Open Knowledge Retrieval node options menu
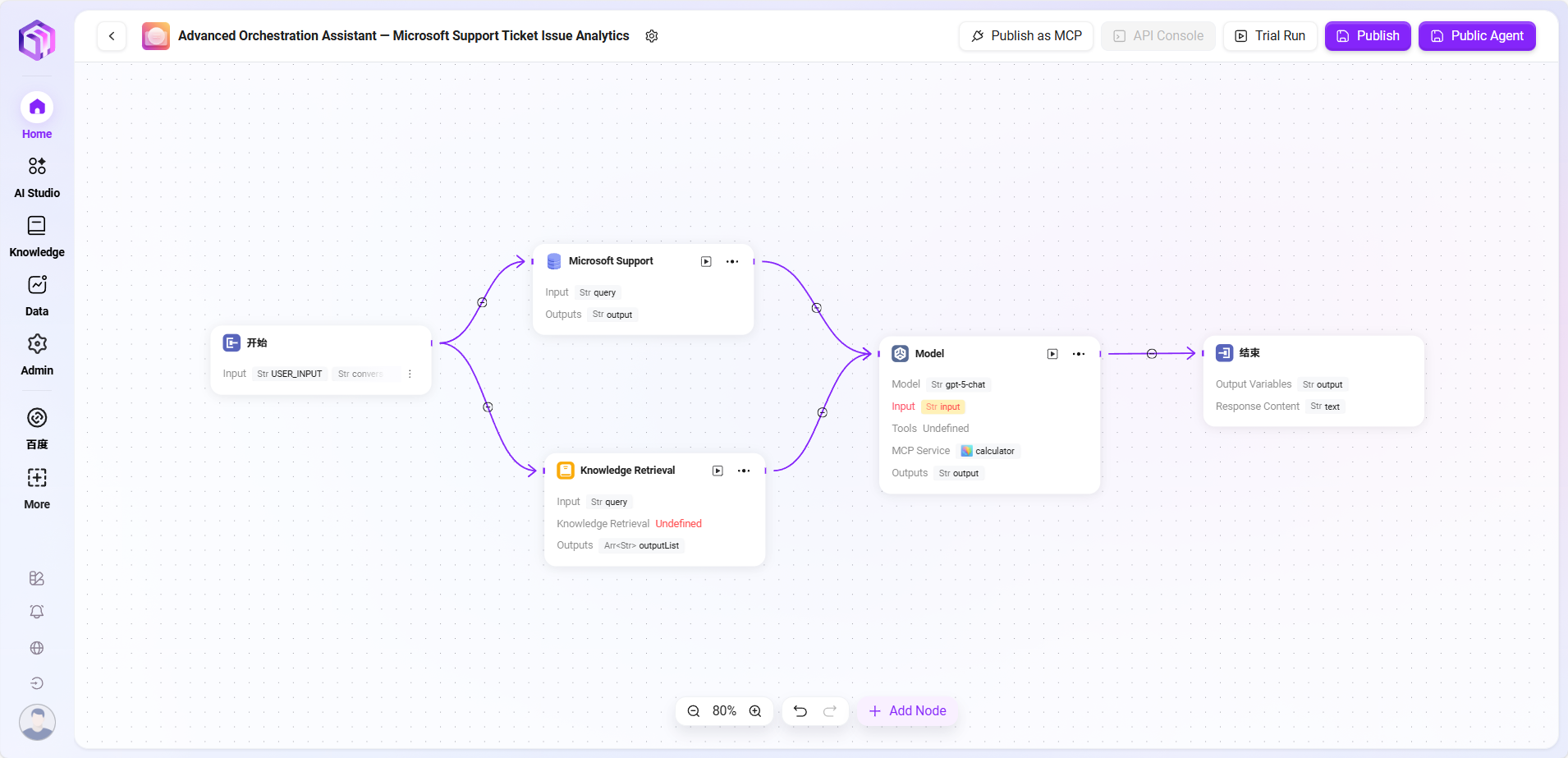The image size is (1568, 758). [x=744, y=471]
